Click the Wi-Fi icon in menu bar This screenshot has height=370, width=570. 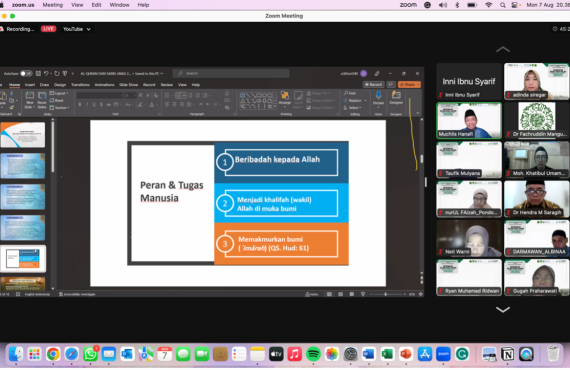point(489,5)
